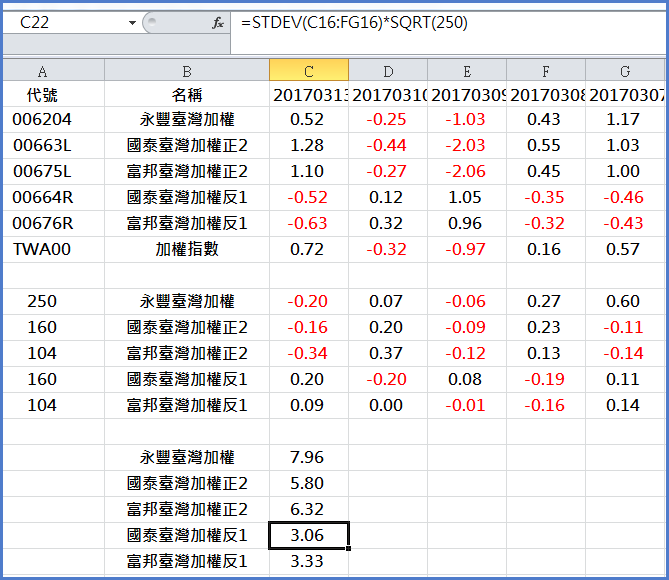This screenshot has width=669, height=580.
Task: Select column F header
Action: (x=546, y=70)
